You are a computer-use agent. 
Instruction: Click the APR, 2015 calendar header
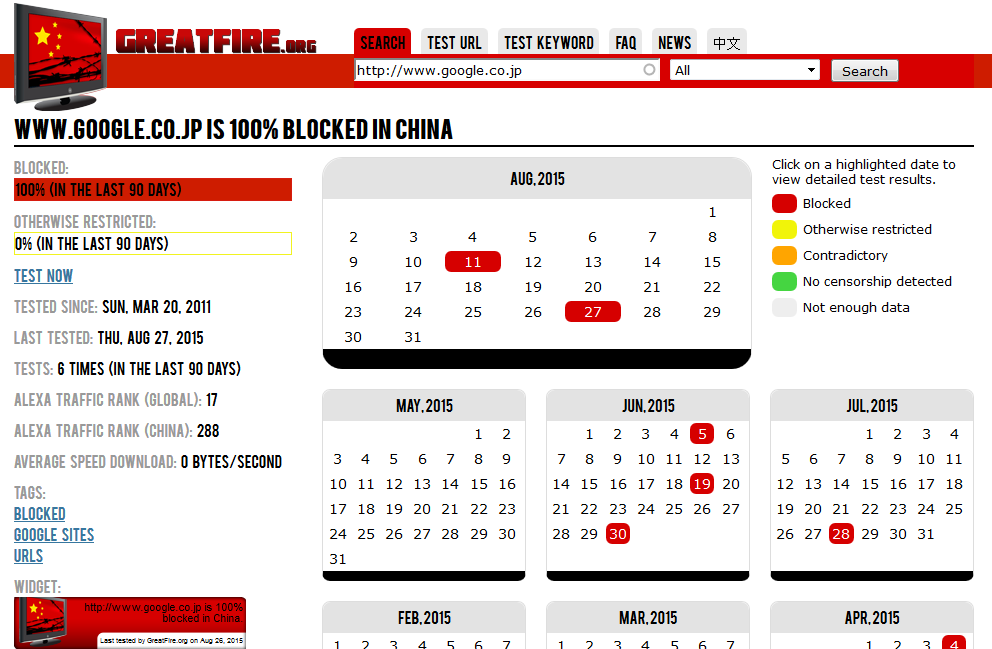872,617
